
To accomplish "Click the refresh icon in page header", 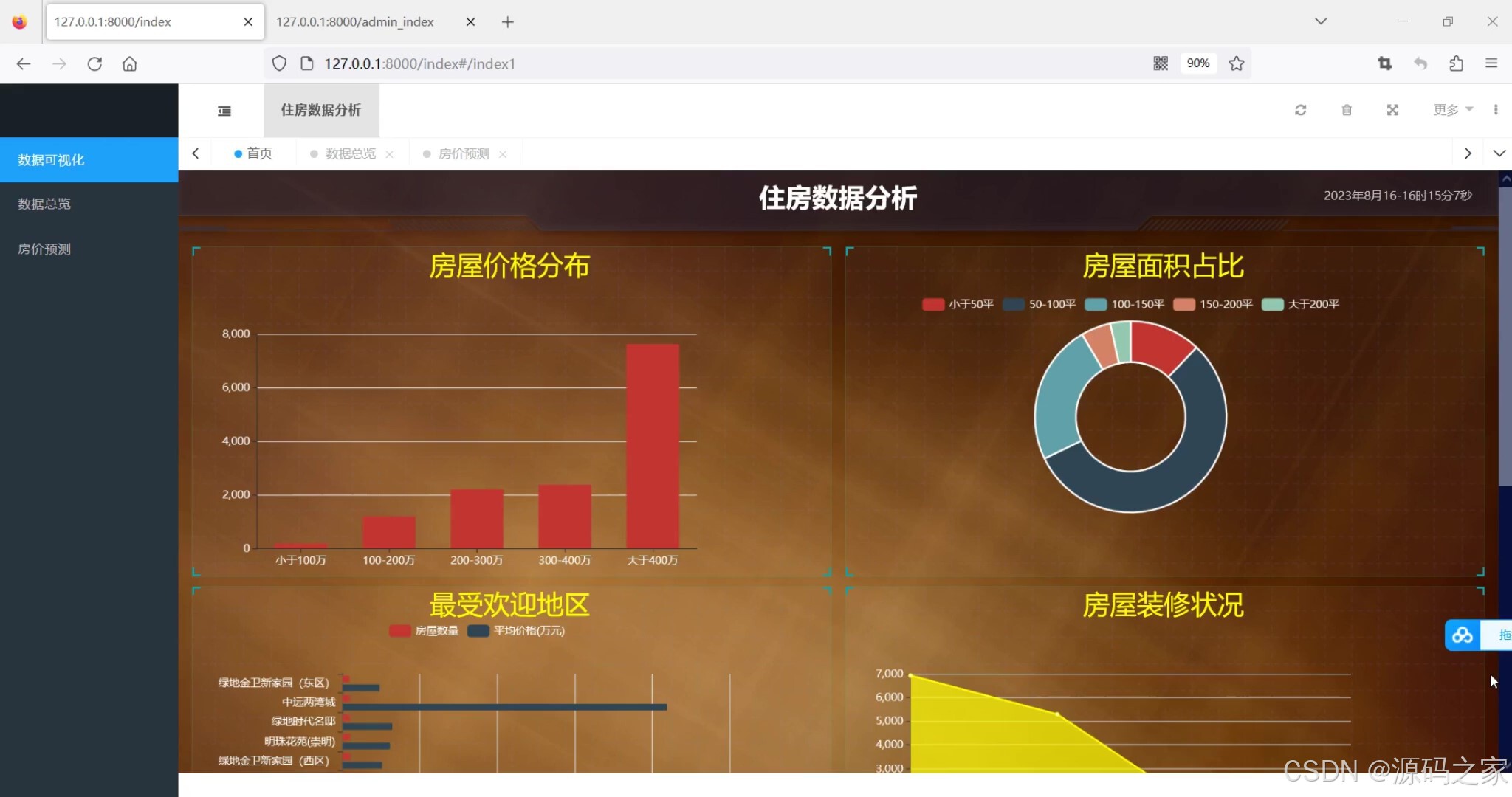I will click(x=1300, y=110).
